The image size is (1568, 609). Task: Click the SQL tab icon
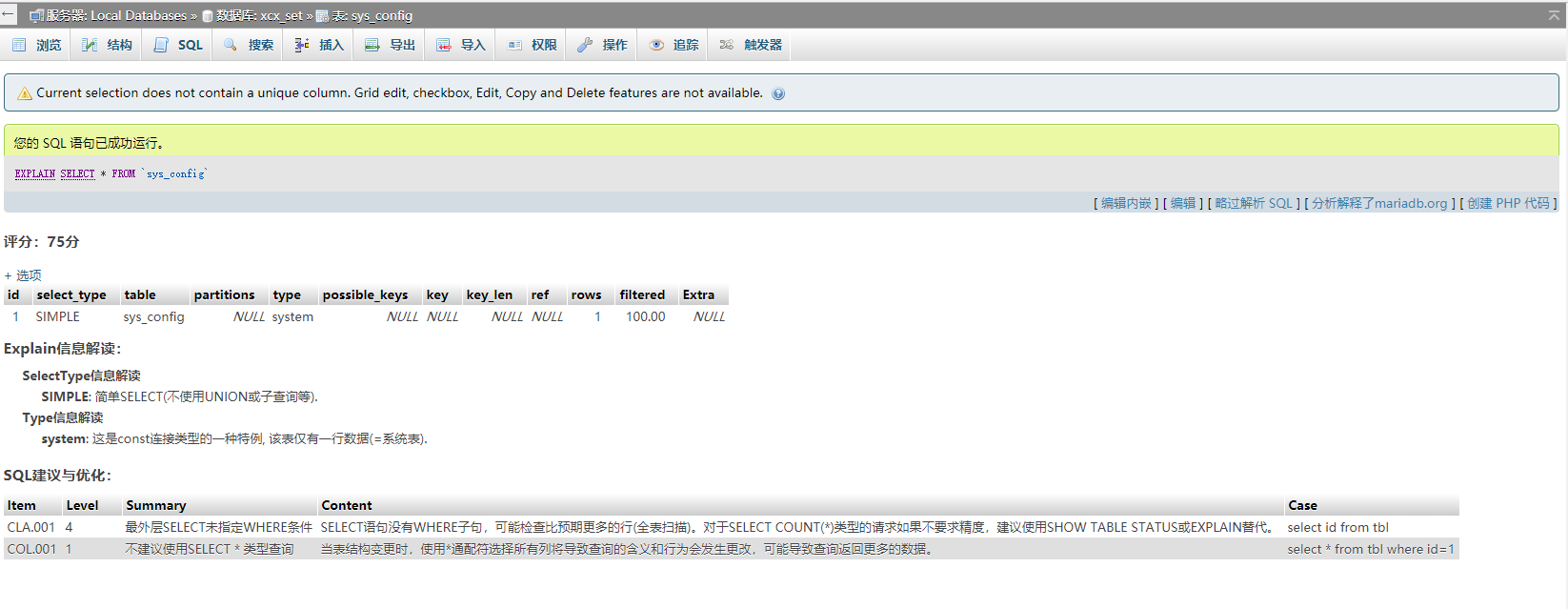point(161,45)
